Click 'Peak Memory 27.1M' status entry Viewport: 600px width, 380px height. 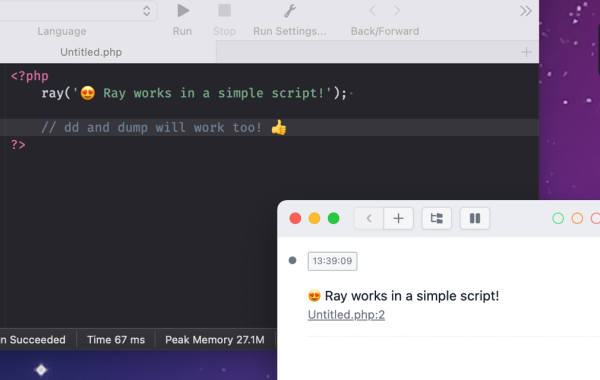215,340
